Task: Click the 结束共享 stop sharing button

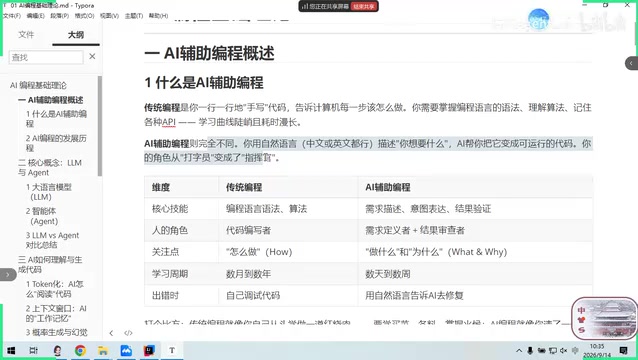Action: point(364,7)
